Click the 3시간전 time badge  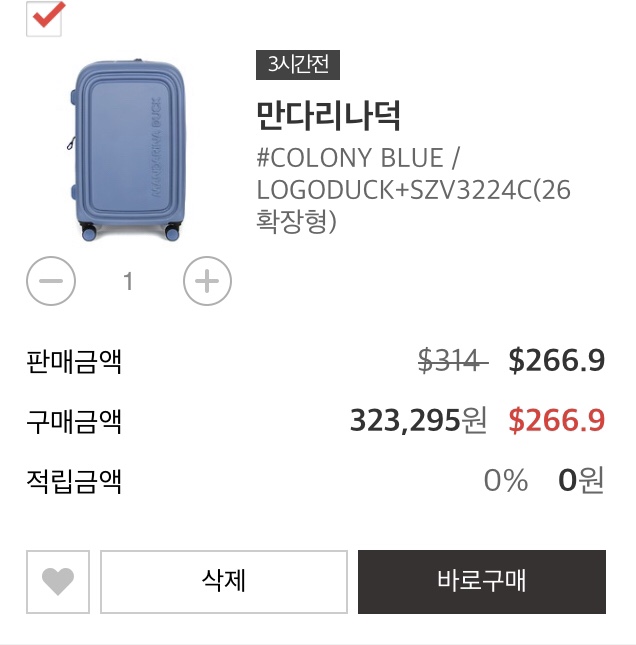(x=298, y=65)
